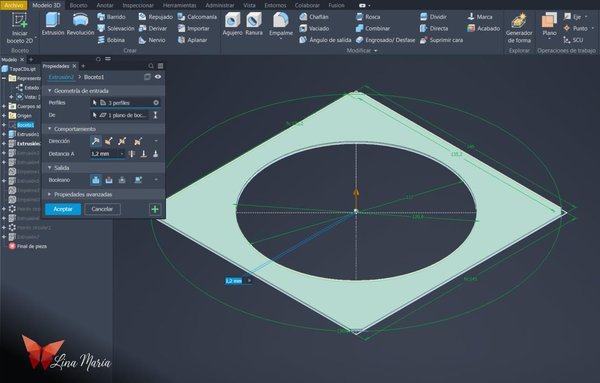600x383 pixels.
Task: Select the New solid boolean option
Action: [138, 180]
